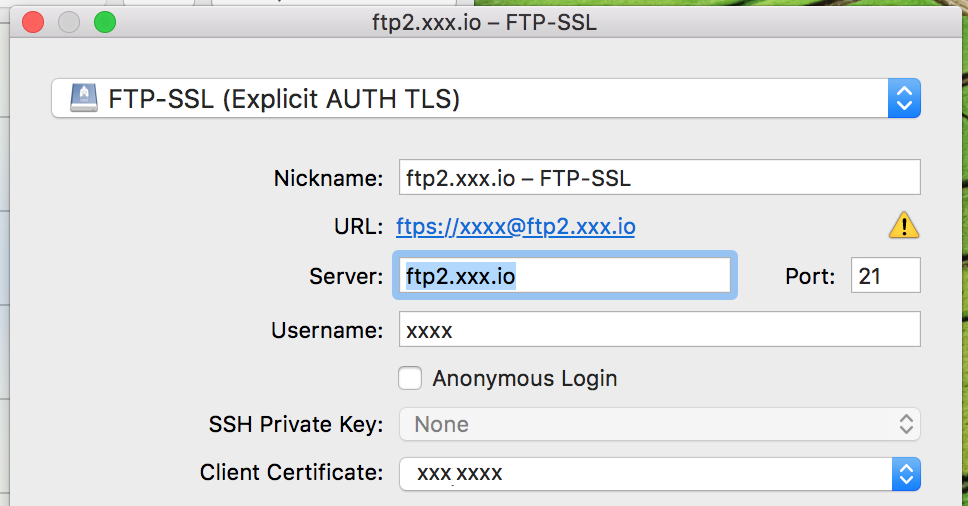968x506 pixels.
Task: Click the yellow warning triangle icon
Action: tap(904, 226)
